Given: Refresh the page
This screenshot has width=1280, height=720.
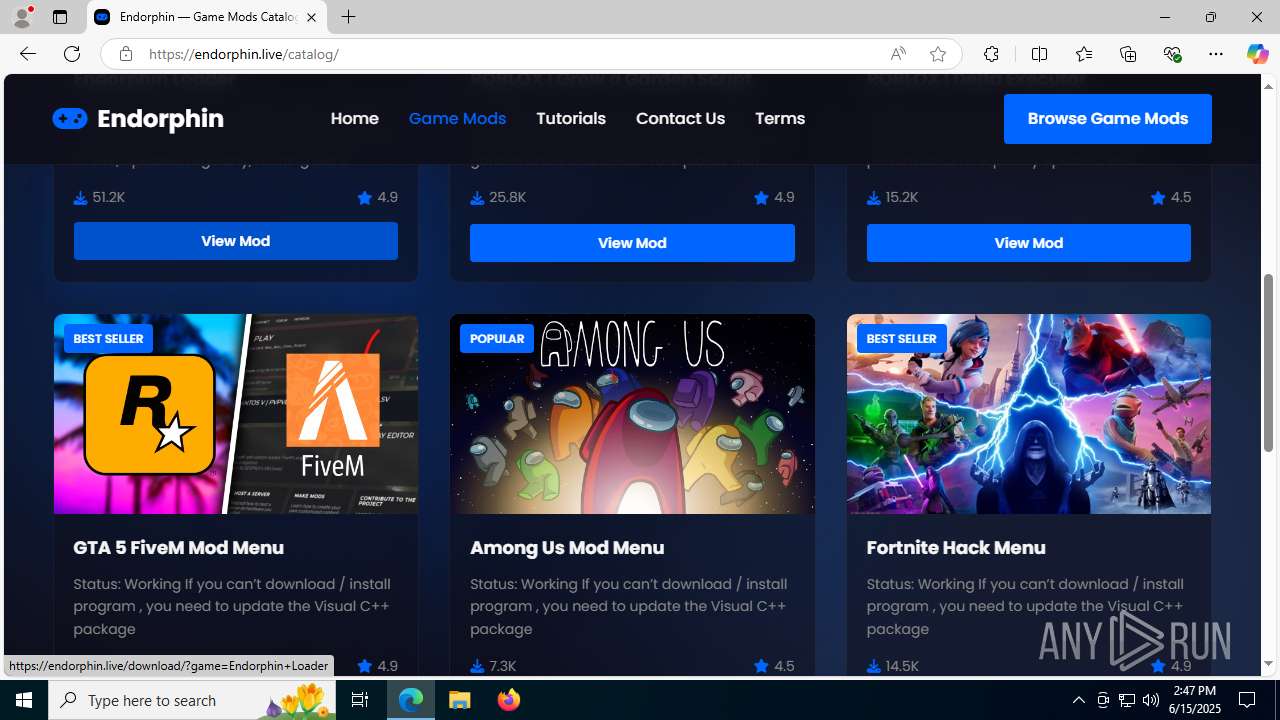Looking at the screenshot, I should click(x=71, y=54).
